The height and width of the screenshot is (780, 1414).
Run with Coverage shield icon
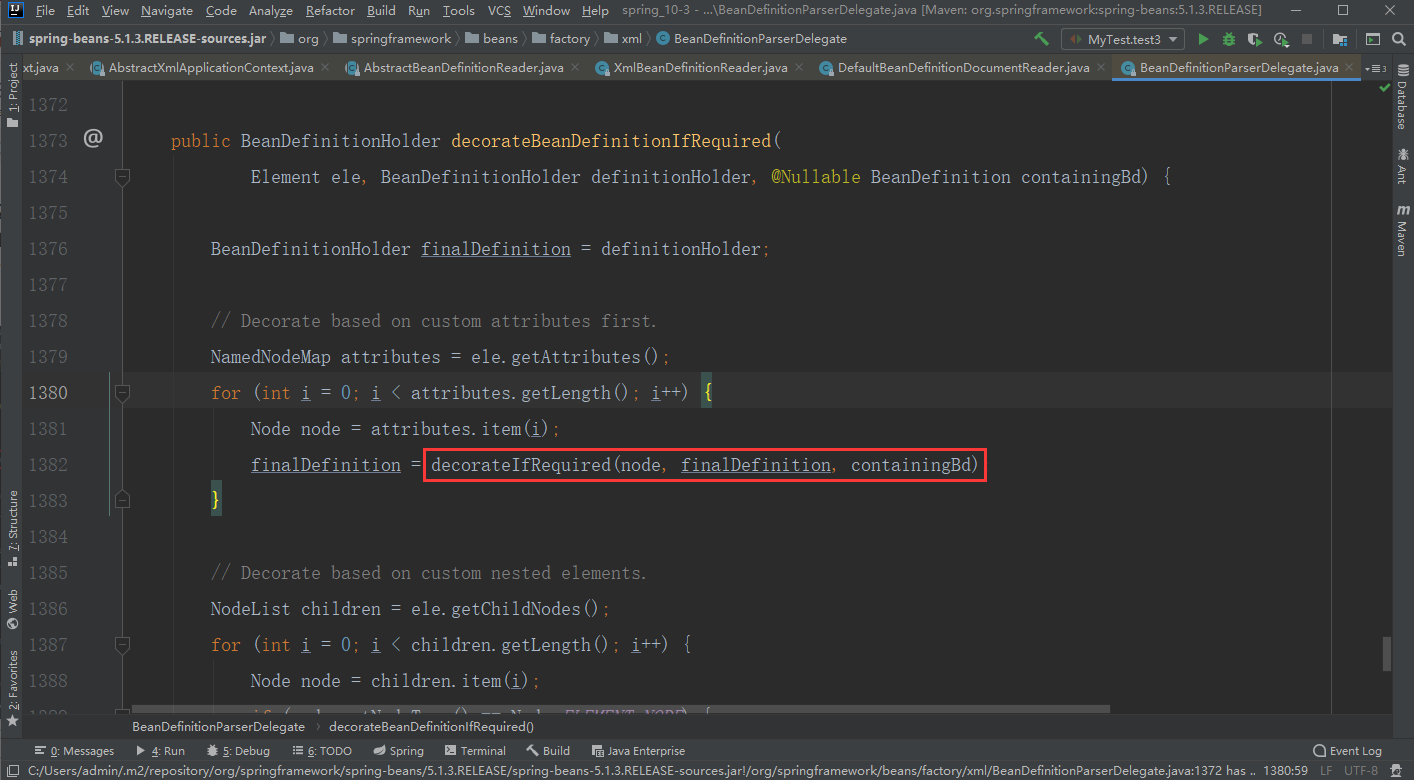click(1255, 39)
